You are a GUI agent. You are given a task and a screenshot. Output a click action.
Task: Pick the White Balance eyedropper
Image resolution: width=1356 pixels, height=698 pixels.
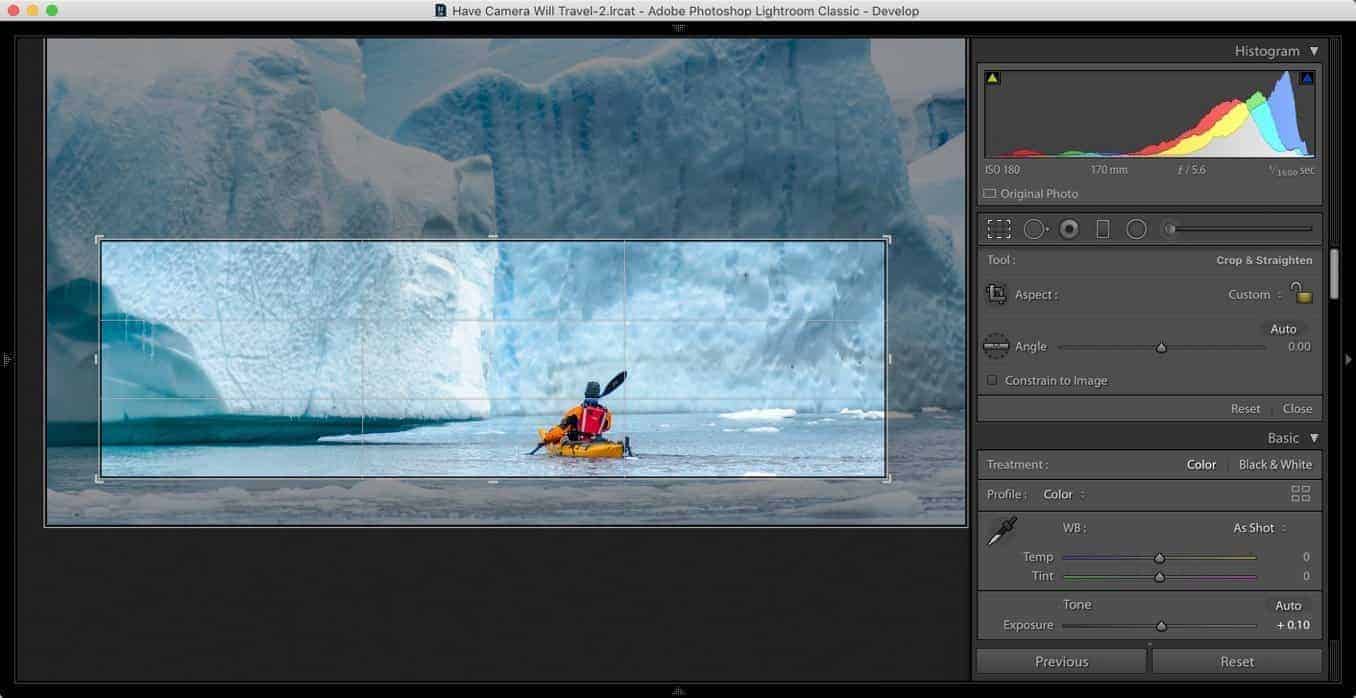click(1001, 531)
